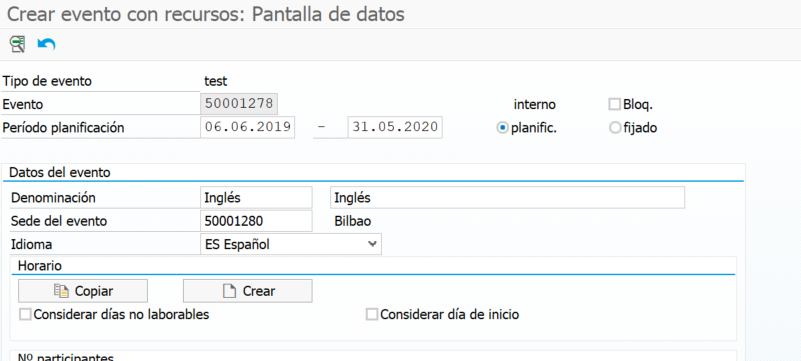Click the end date 31.05.2020 field
Image resolution: width=801 pixels, height=361 pixels.
tap(395, 127)
